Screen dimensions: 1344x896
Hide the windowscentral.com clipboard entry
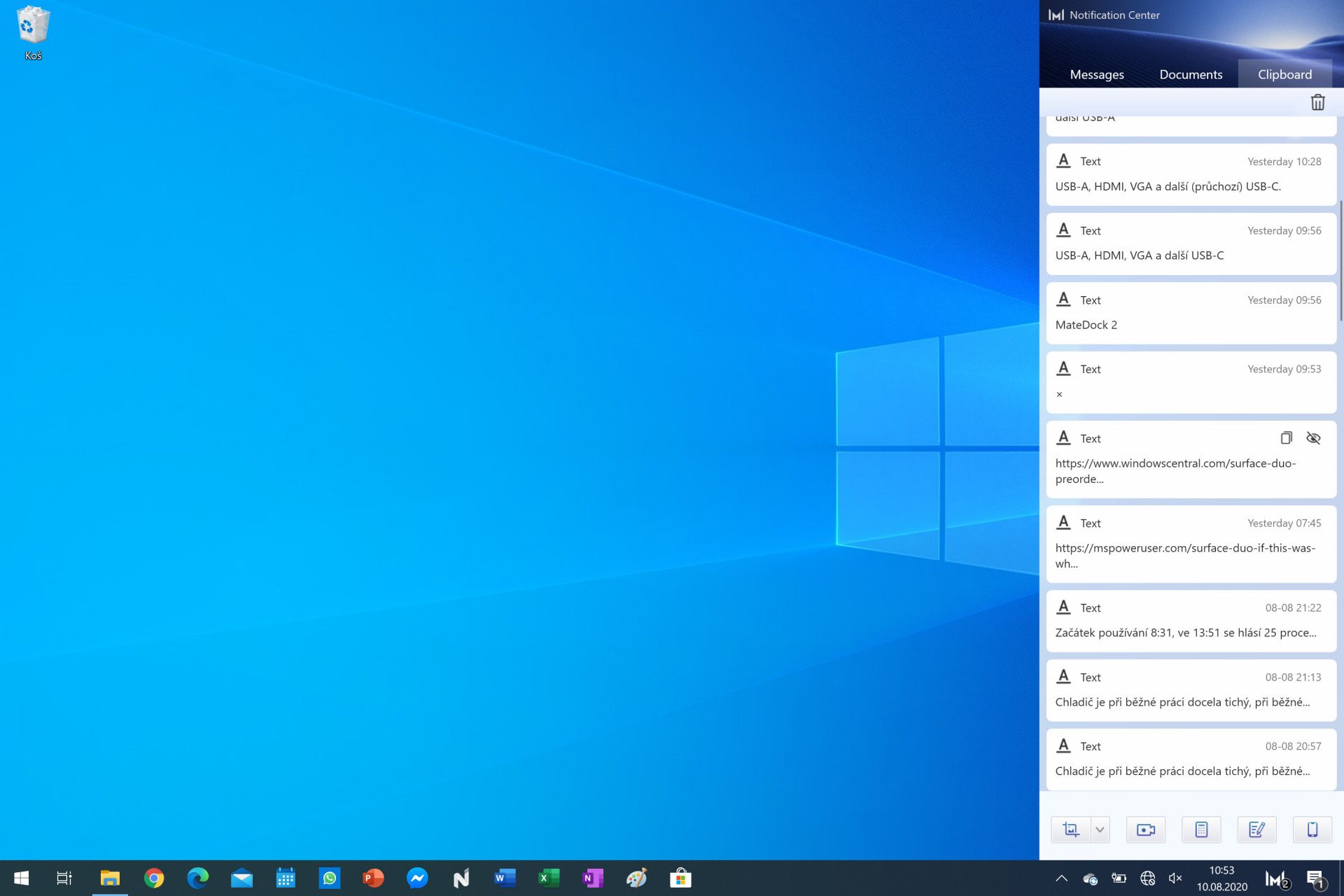[1313, 438]
